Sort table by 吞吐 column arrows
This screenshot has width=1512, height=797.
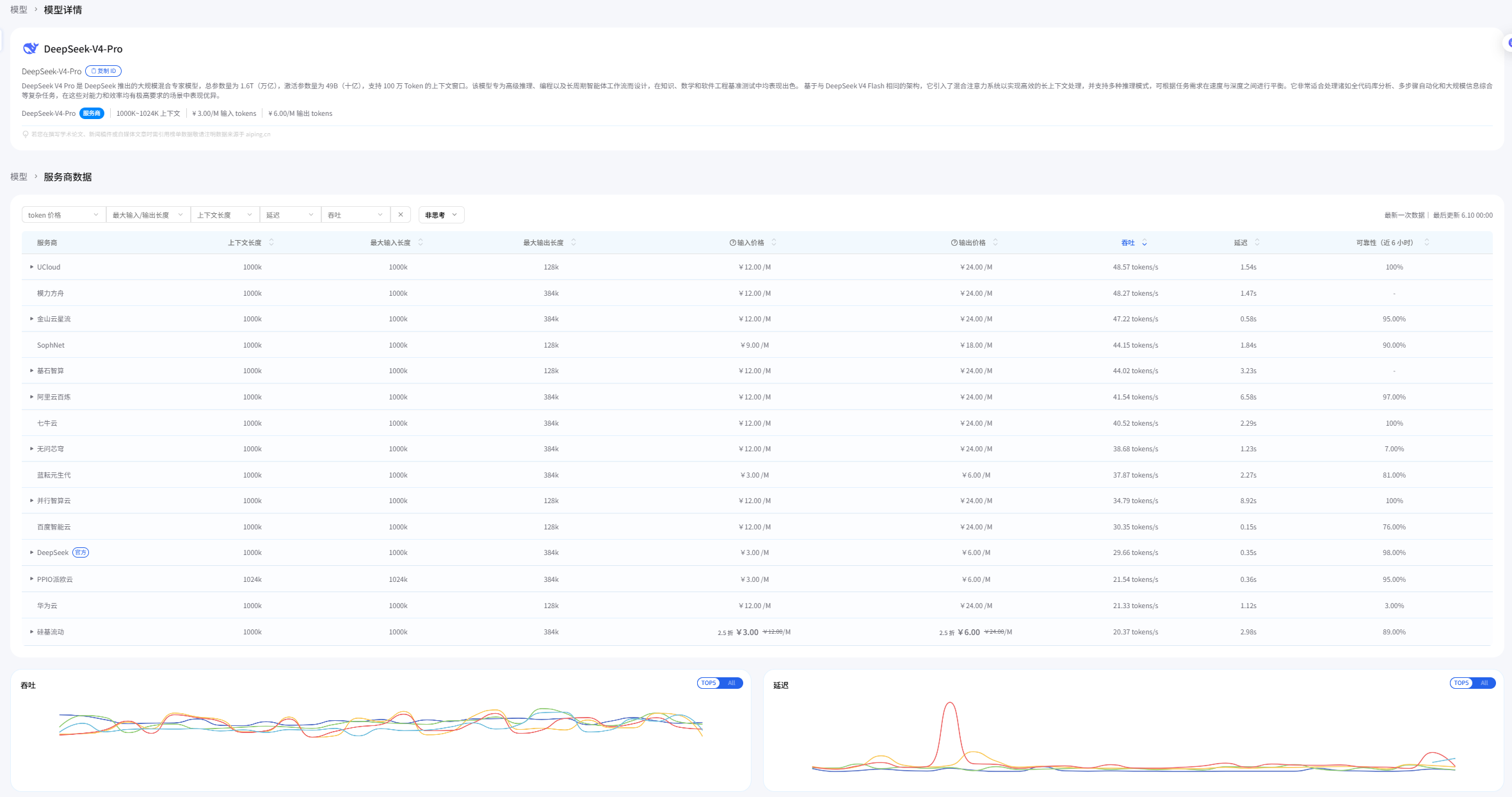pyautogui.click(x=1145, y=243)
